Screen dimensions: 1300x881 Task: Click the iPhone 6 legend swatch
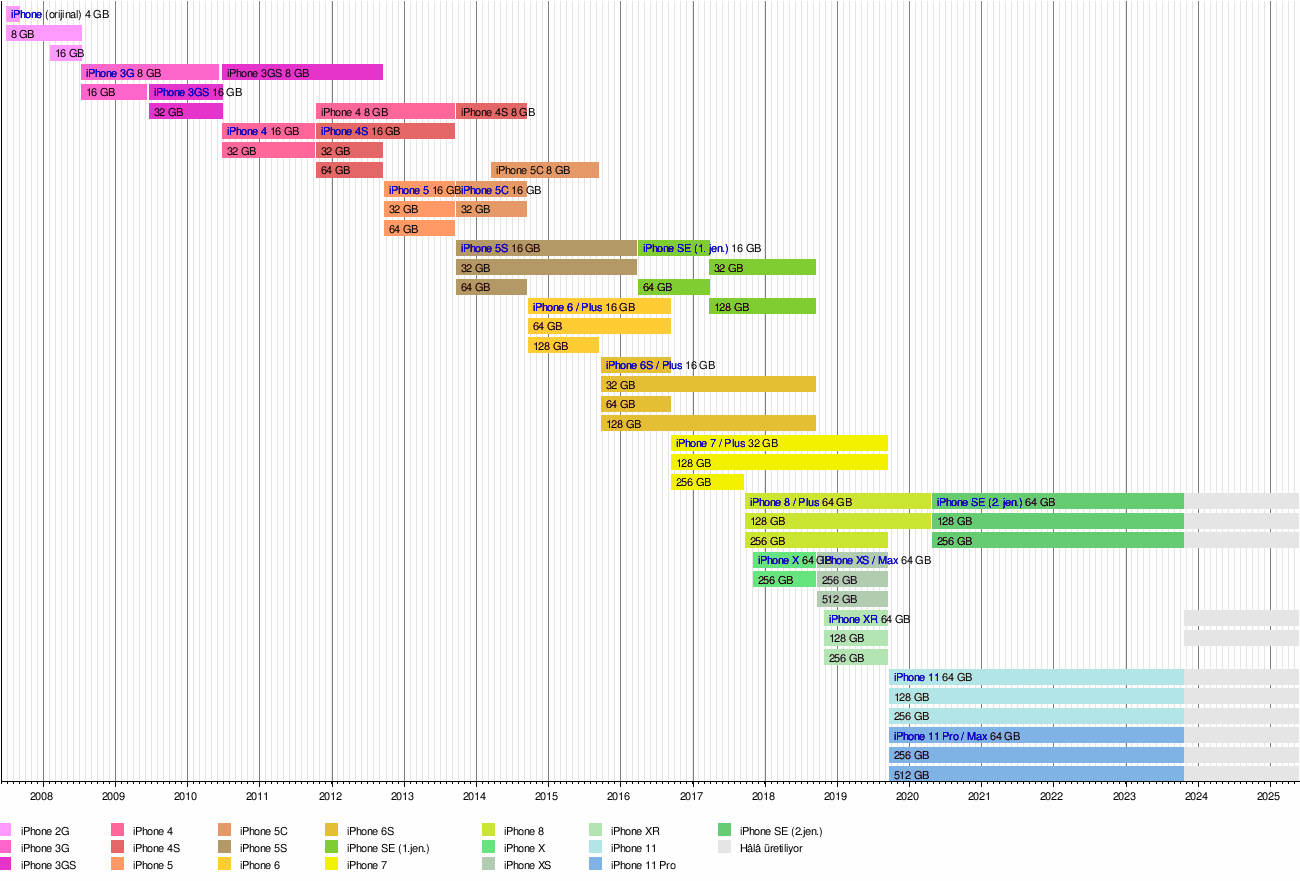(x=224, y=866)
